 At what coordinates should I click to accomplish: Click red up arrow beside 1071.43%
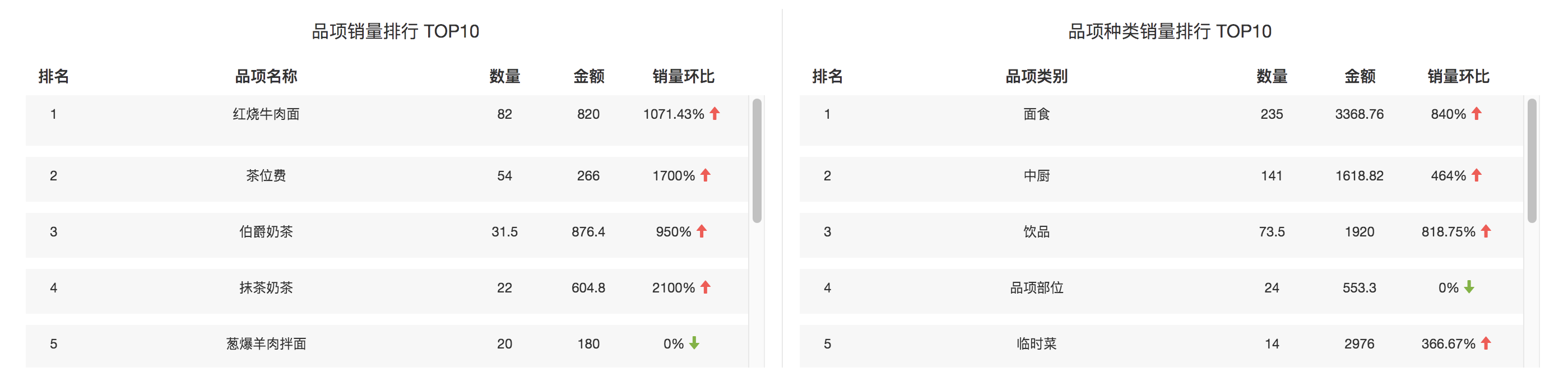click(715, 113)
